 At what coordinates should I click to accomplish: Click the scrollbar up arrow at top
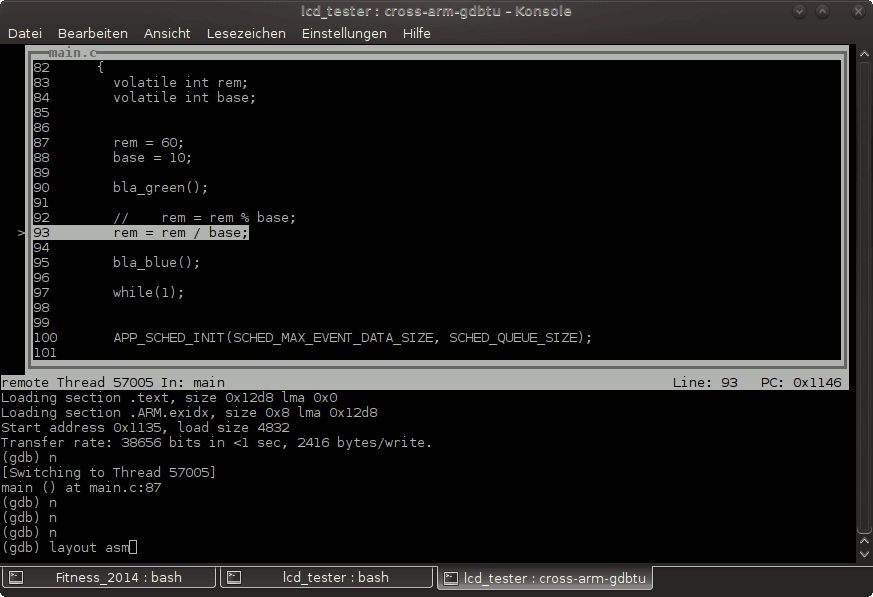(x=864, y=54)
